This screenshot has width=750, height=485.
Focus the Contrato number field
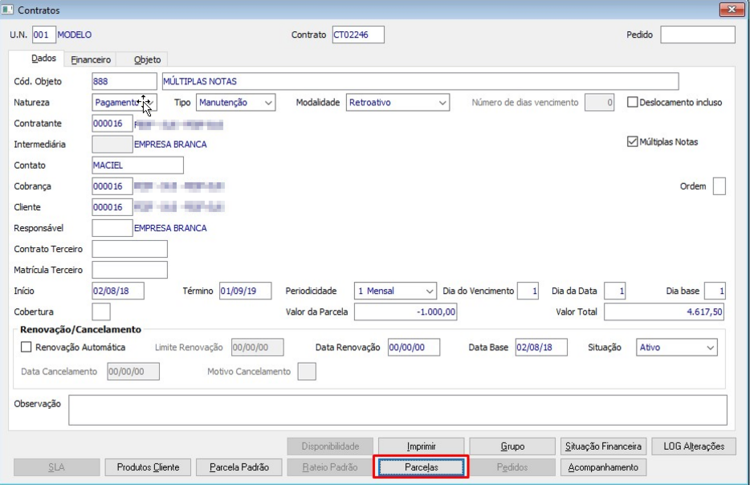pos(358,34)
